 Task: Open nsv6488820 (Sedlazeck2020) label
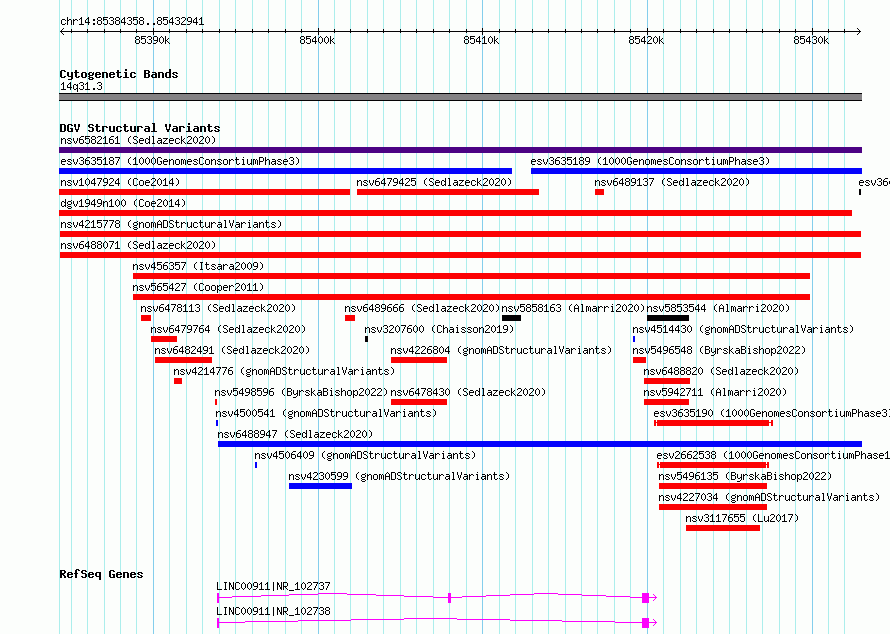pos(721,371)
